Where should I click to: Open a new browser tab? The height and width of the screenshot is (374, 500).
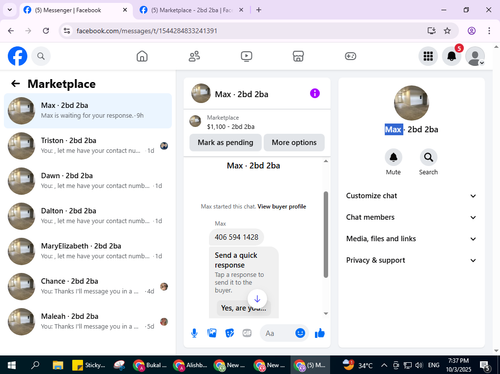(x=258, y=10)
